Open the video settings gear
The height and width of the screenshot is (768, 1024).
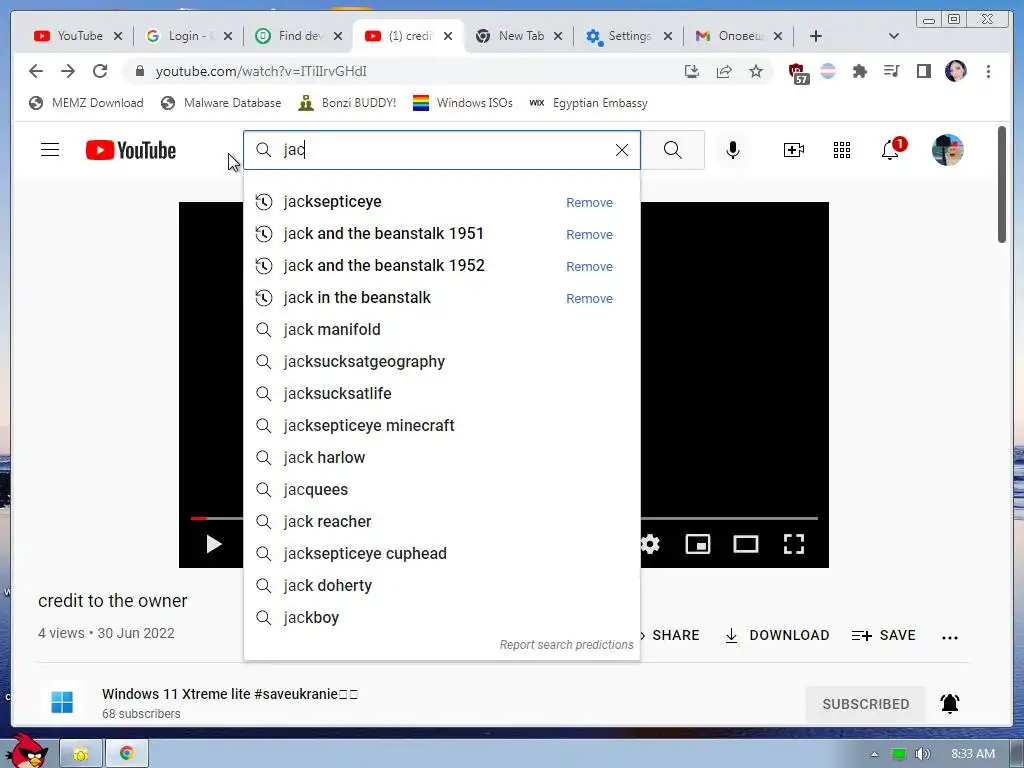pos(650,544)
